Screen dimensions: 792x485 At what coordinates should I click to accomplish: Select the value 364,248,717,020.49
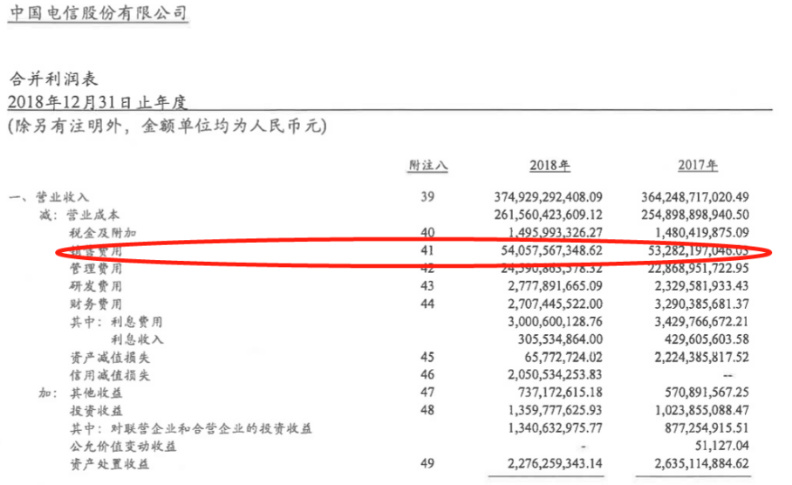tap(695, 197)
